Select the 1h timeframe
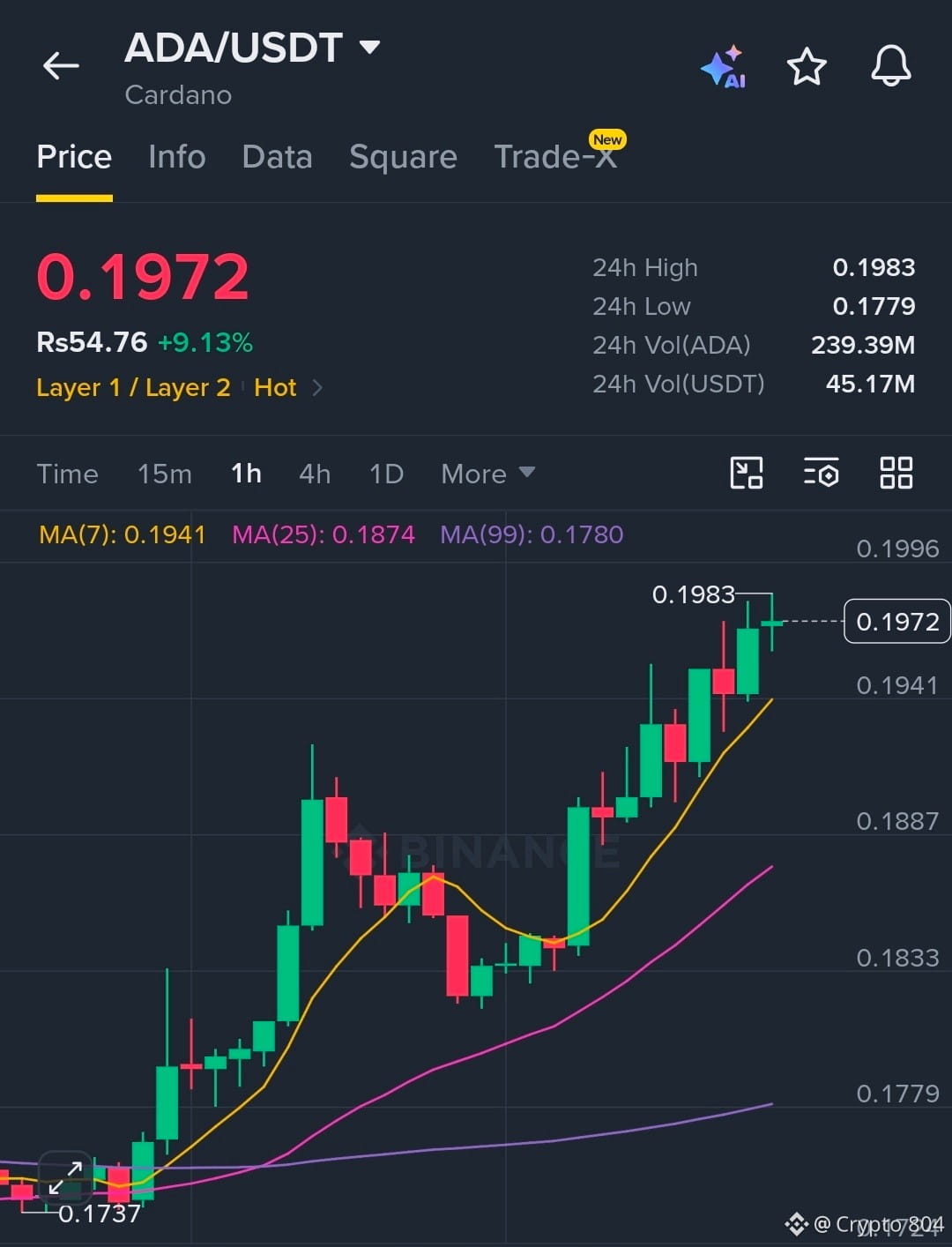Image resolution: width=952 pixels, height=1247 pixels. point(246,474)
